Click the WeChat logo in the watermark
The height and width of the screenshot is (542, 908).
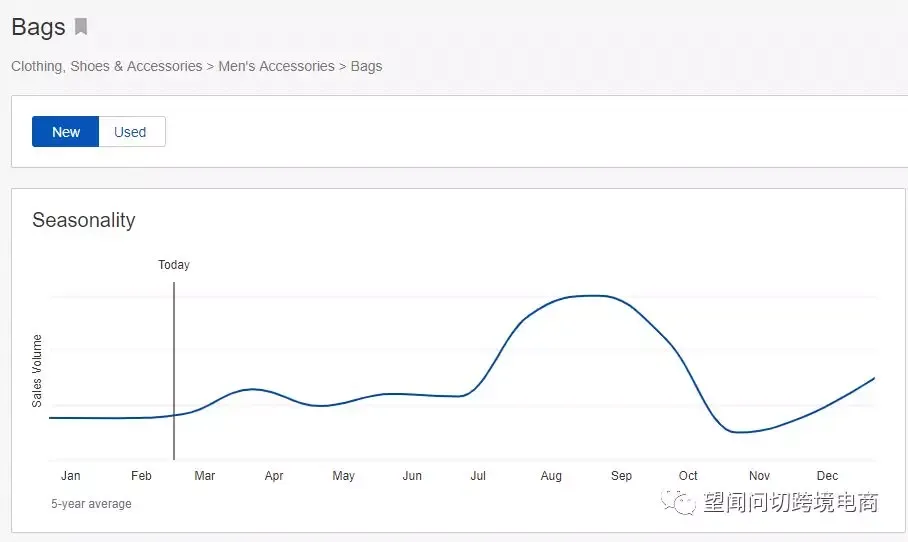678,502
